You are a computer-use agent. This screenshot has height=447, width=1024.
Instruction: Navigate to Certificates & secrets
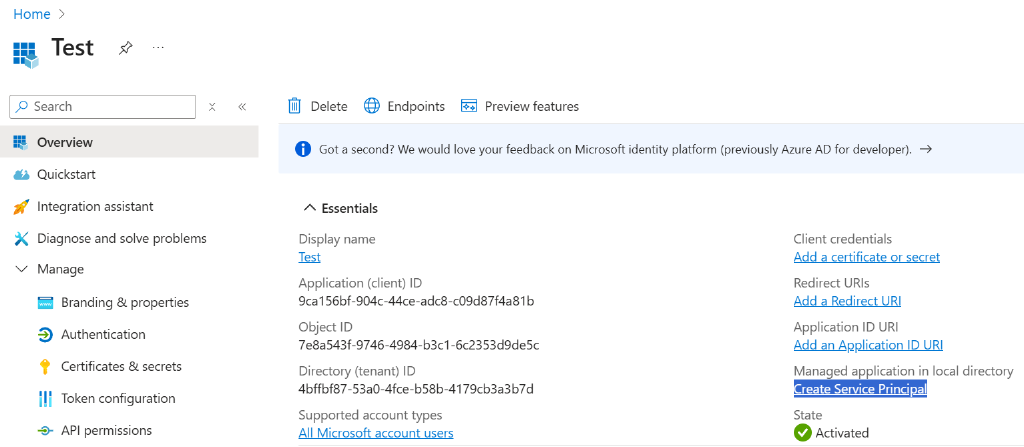coord(121,366)
